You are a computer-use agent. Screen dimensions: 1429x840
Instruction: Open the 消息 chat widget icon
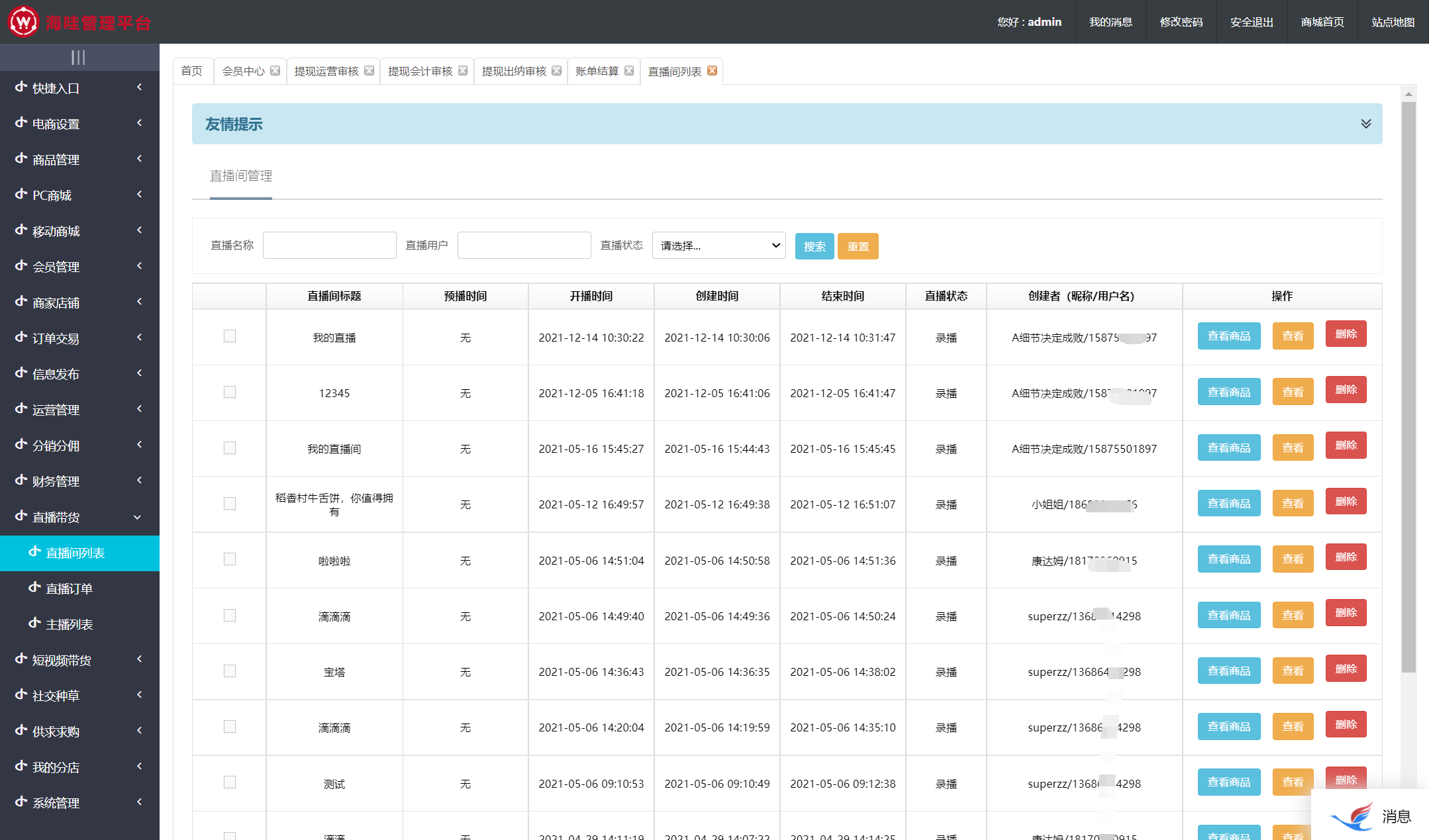(x=1352, y=816)
